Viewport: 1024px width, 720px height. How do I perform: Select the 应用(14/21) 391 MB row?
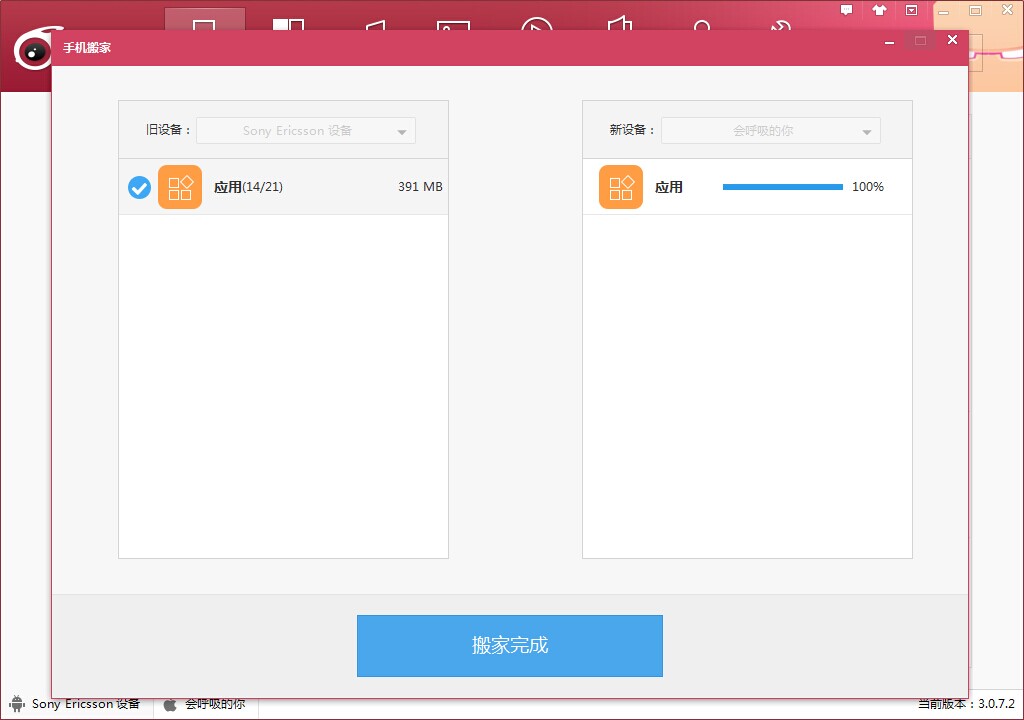coord(283,187)
